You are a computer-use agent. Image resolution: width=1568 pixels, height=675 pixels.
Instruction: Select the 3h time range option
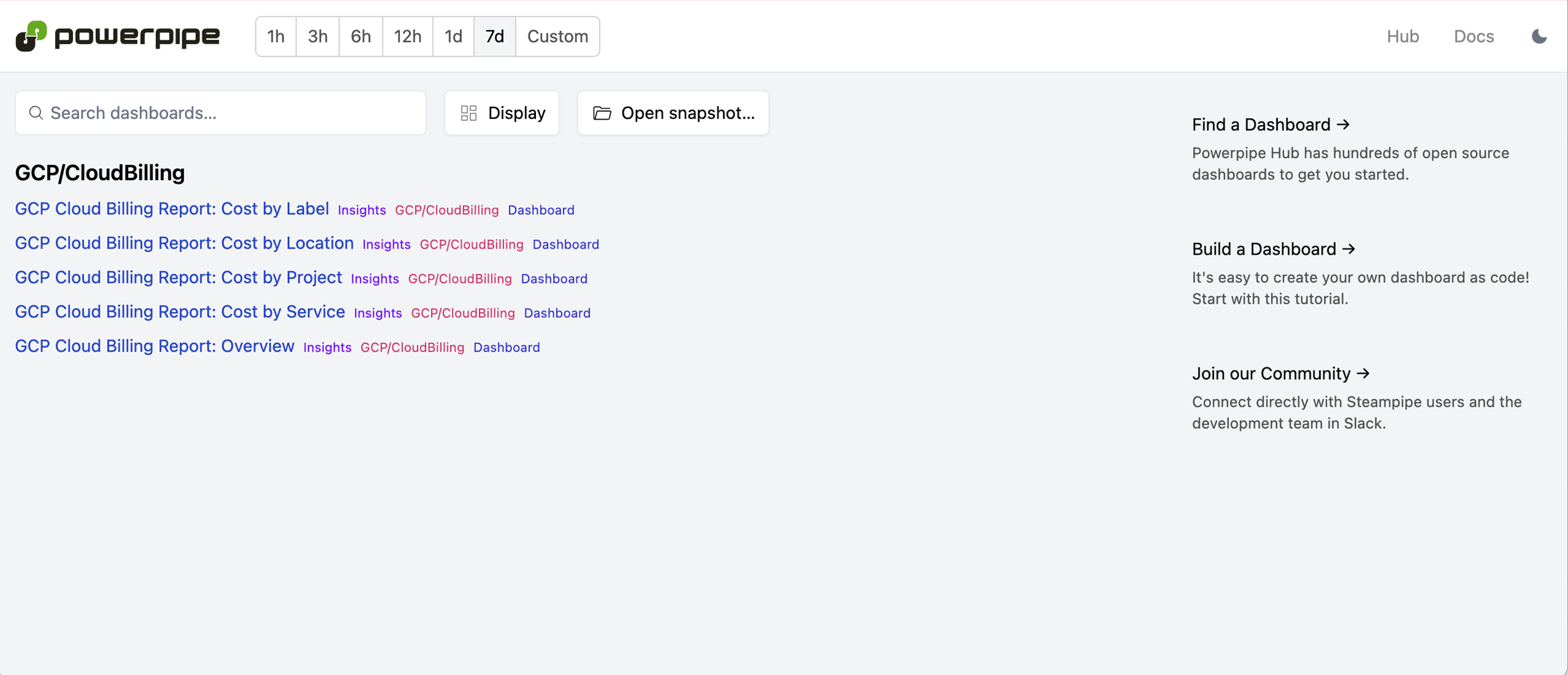[x=317, y=36]
